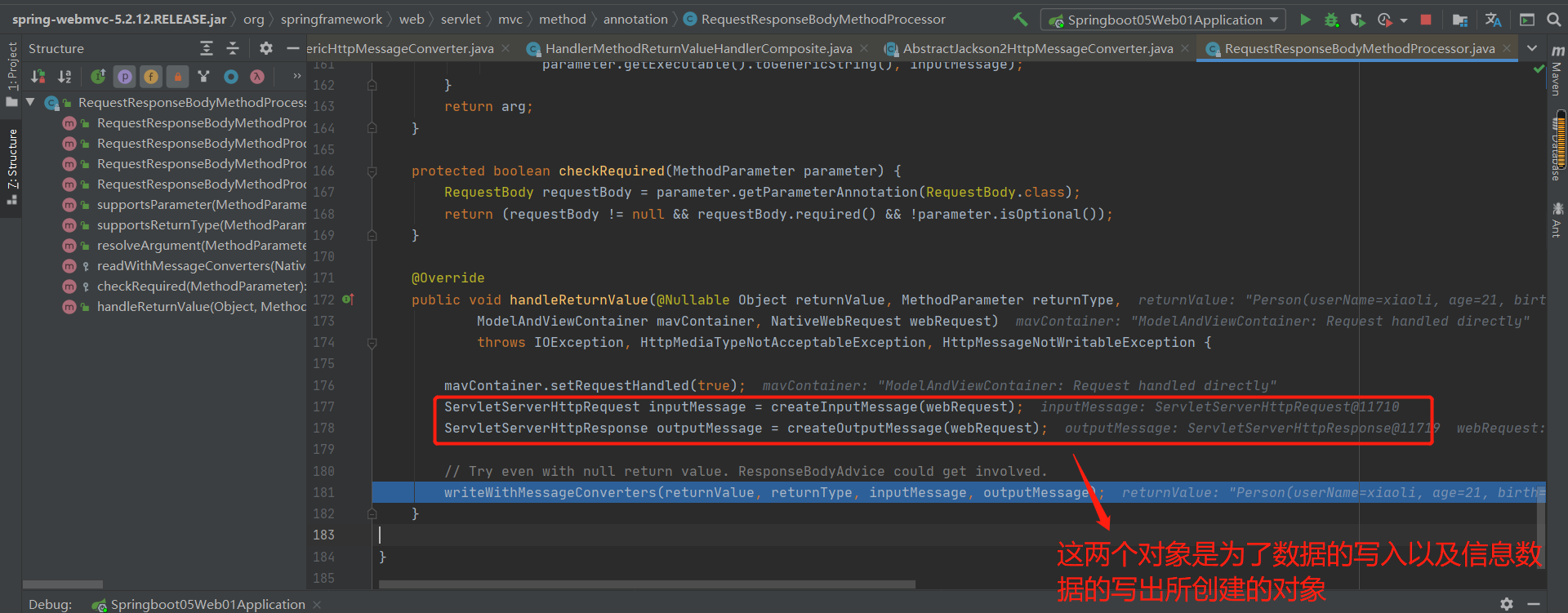Click the override gutter icon at line 172
Image resolution: width=1568 pixels, height=613 pixels.
348,300
